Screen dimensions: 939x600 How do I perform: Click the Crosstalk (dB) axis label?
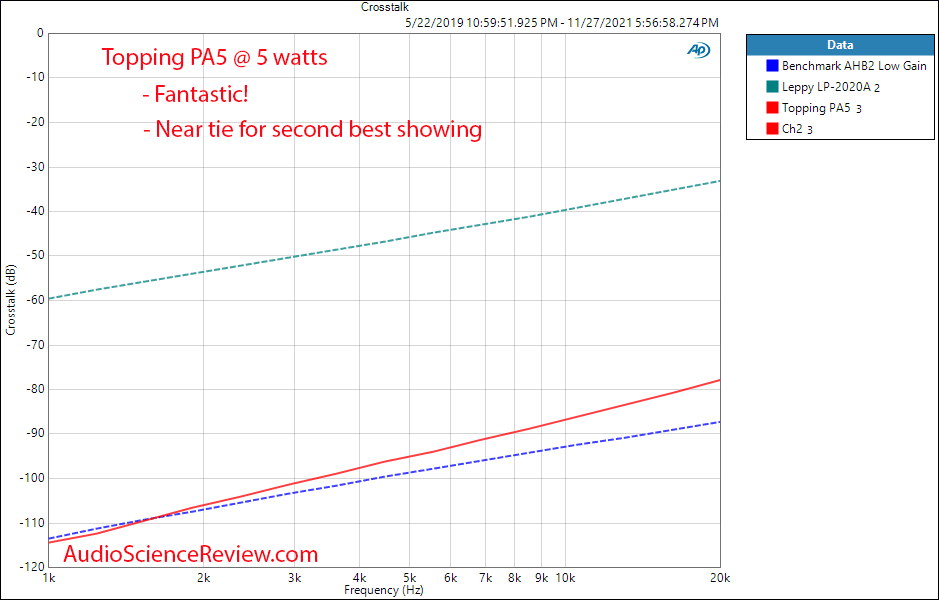point(11,299)
